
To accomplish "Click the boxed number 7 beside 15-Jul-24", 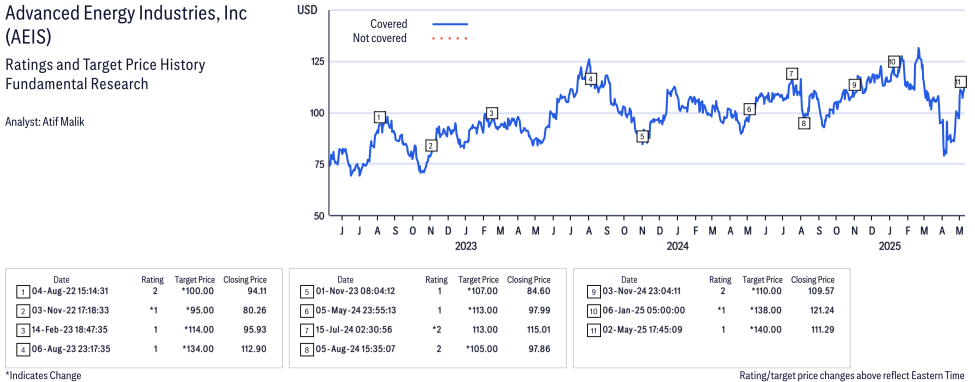I will (x=307, y=330).
